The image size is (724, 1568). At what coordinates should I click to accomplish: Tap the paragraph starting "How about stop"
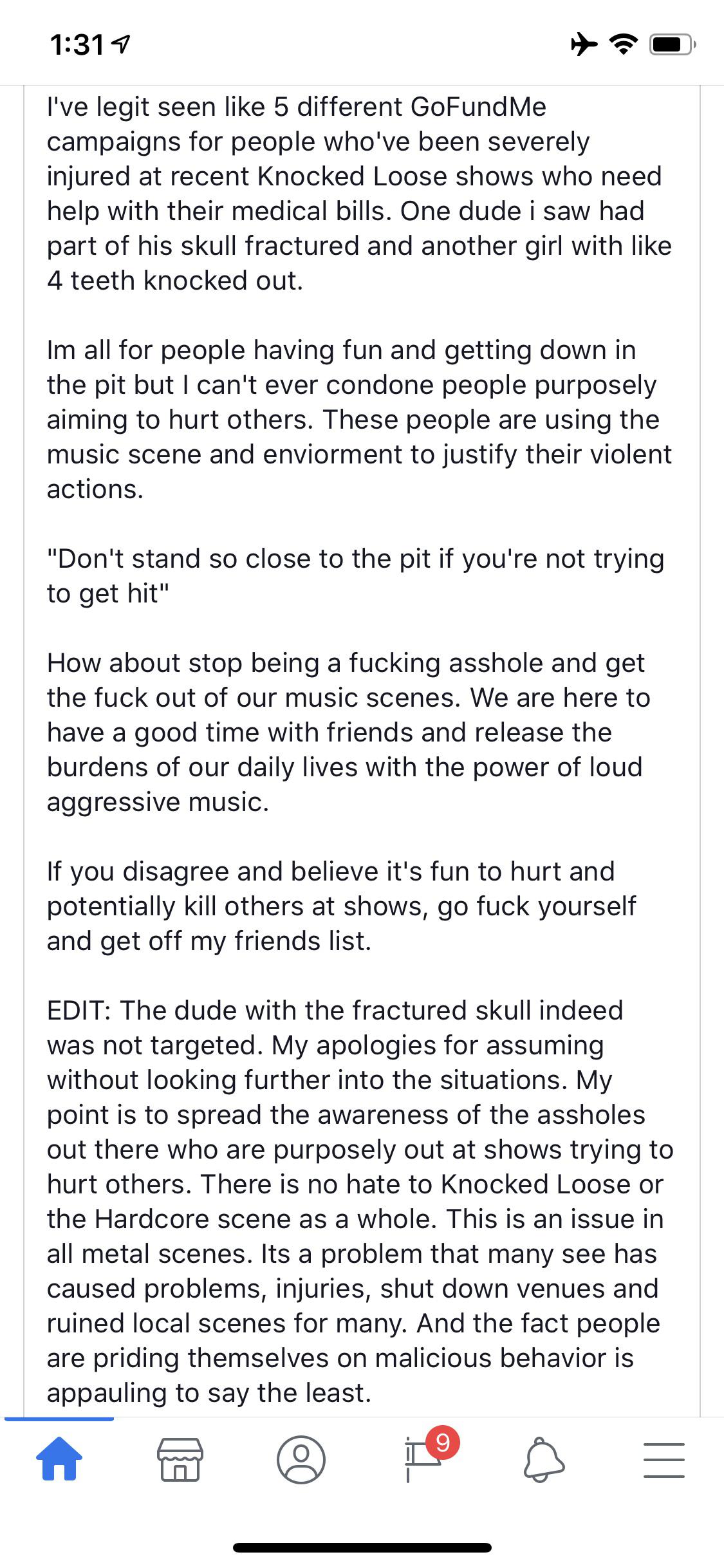pyautogui.click(x=349, y=733)
